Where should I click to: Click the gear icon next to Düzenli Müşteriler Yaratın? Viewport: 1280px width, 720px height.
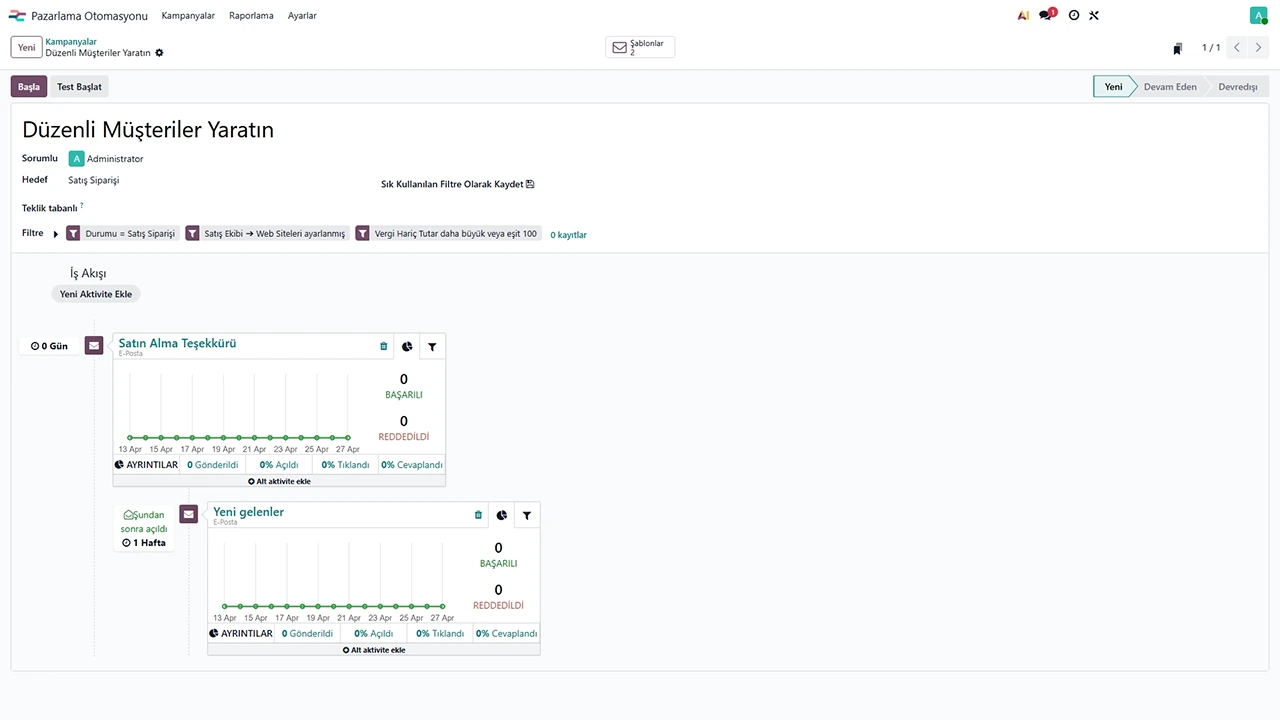click(159, 53)
